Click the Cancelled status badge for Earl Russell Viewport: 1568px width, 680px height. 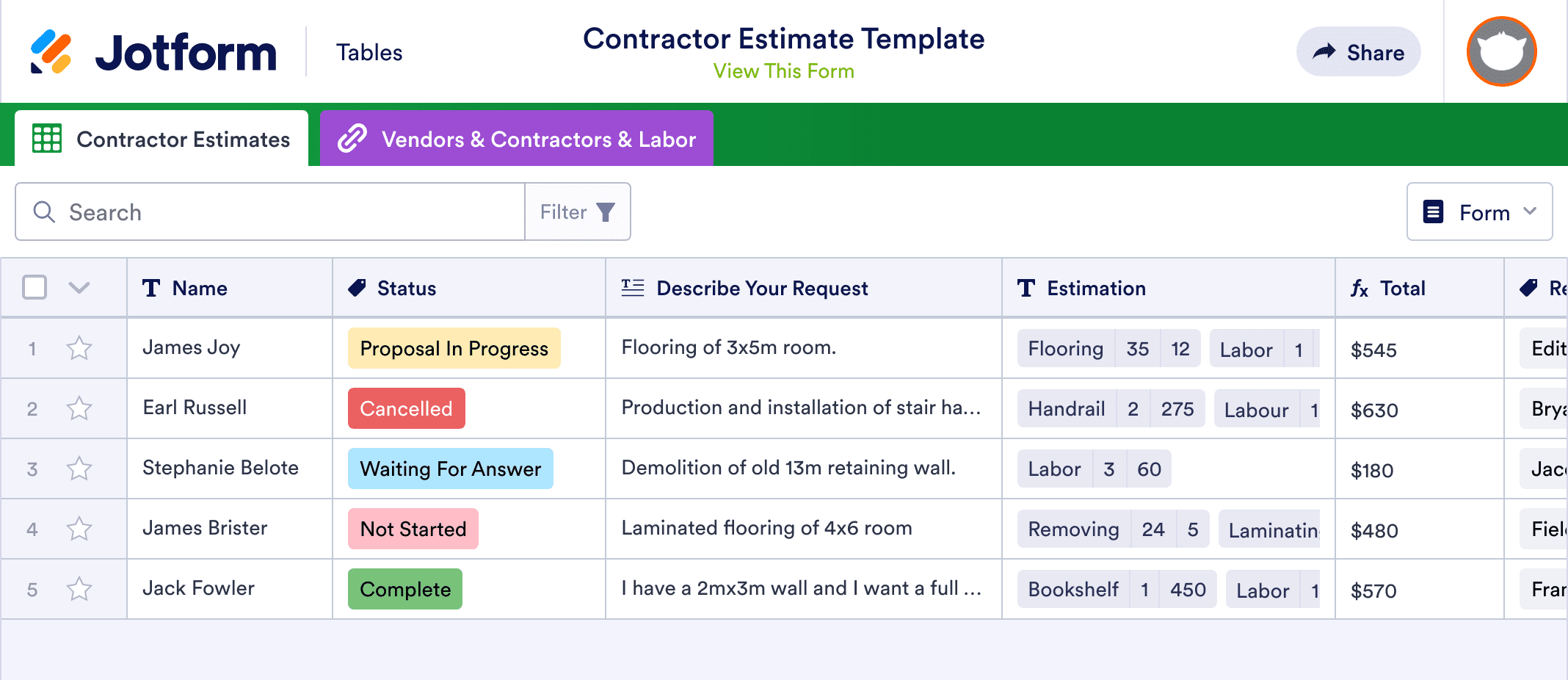coord(405,408)
